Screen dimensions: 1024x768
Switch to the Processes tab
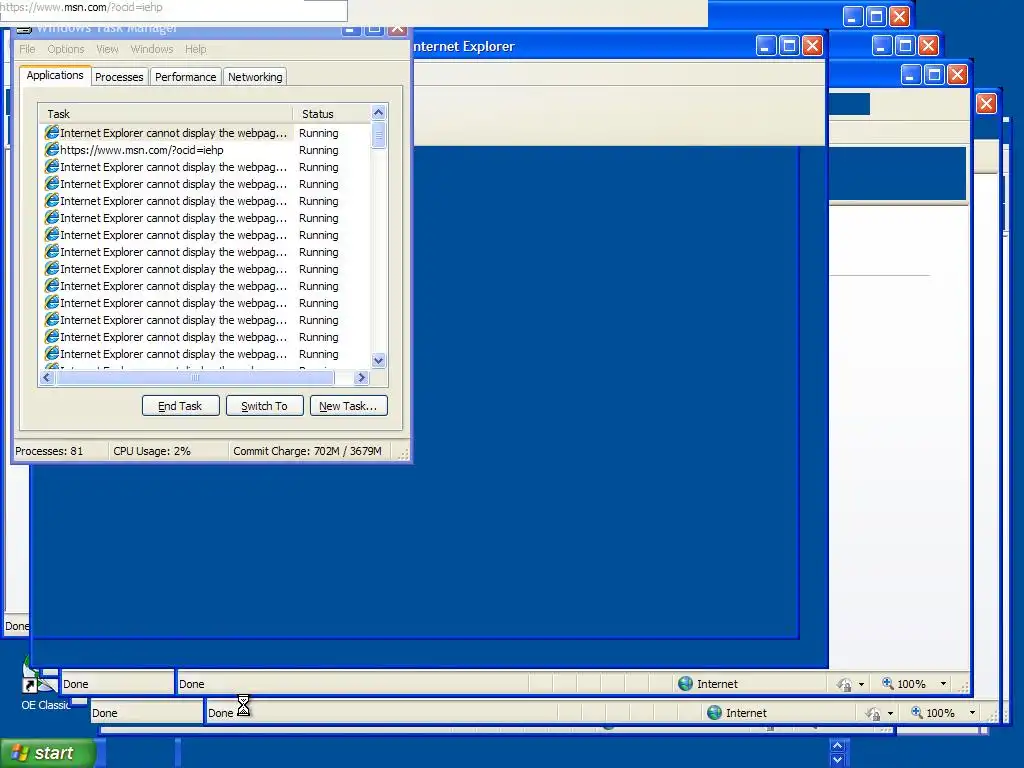coord(119,77)
